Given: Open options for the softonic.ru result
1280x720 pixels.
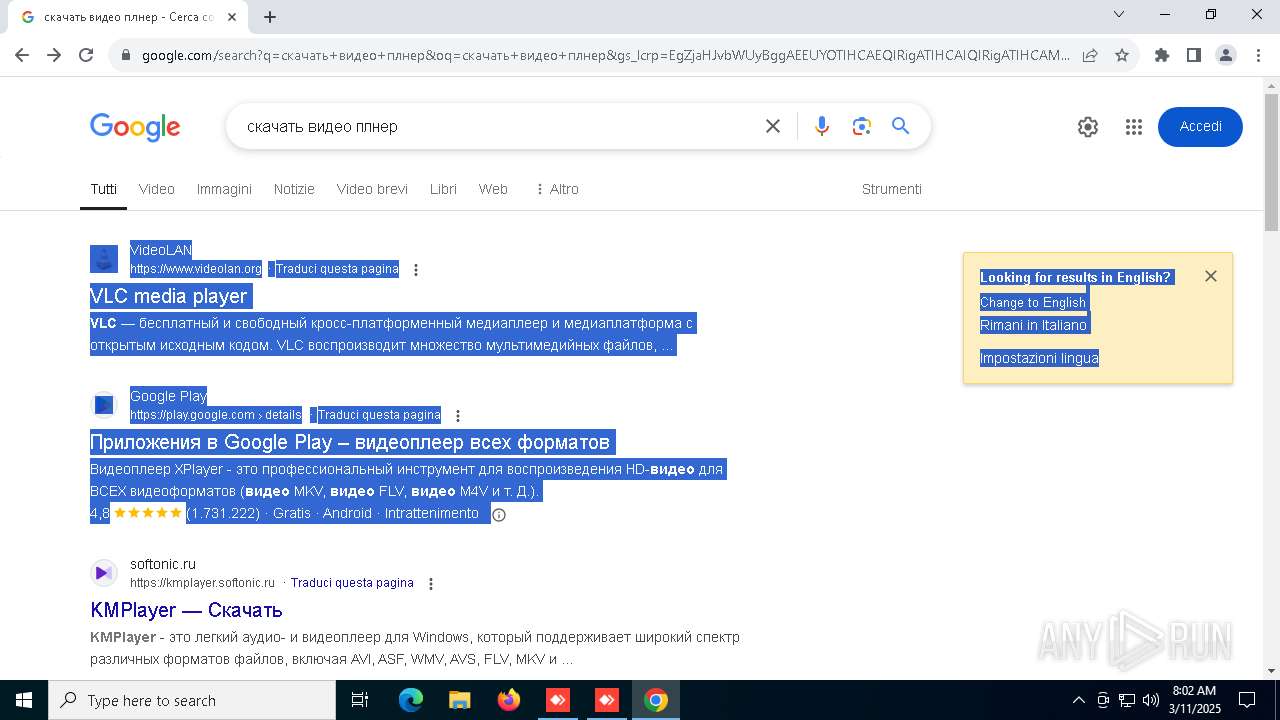Looking at the screenshot, I should pyautogui.click(x=431, y=584).
